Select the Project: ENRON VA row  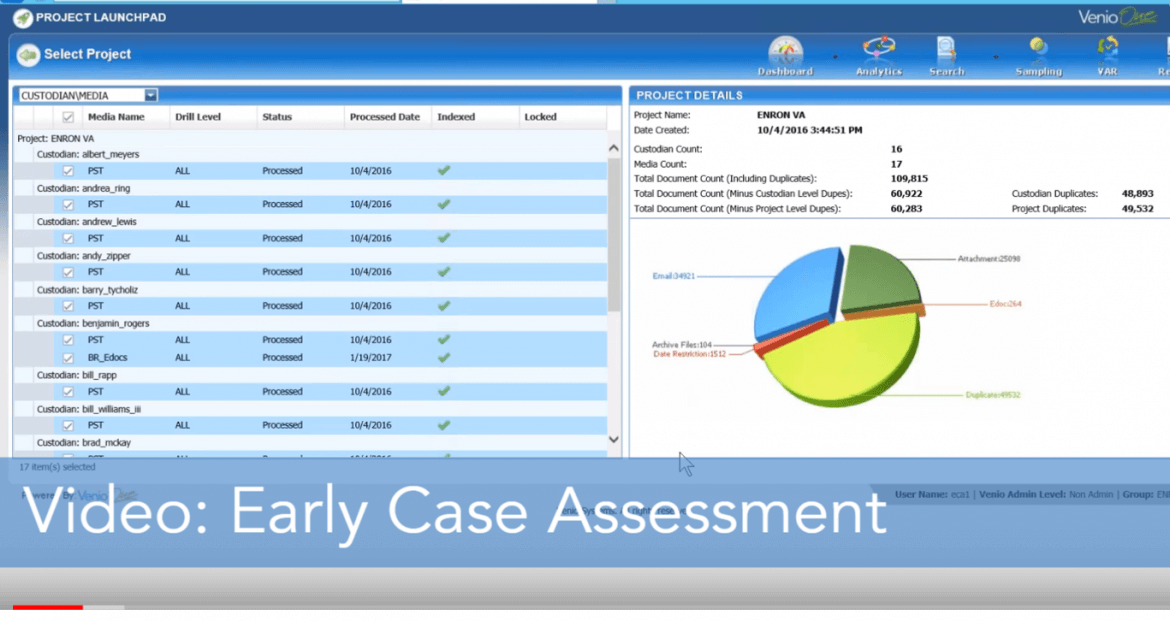tap(56, 139)
